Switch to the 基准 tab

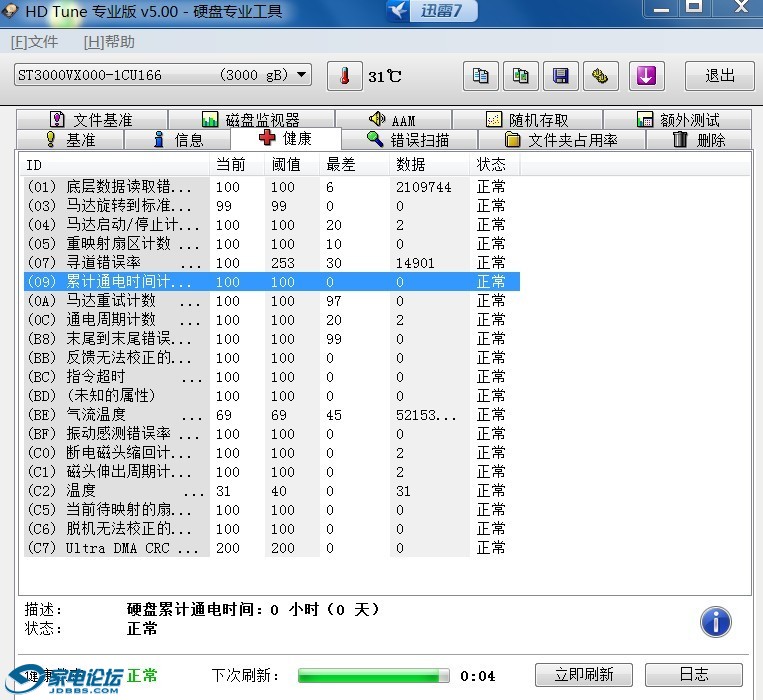tap(70, 140)
